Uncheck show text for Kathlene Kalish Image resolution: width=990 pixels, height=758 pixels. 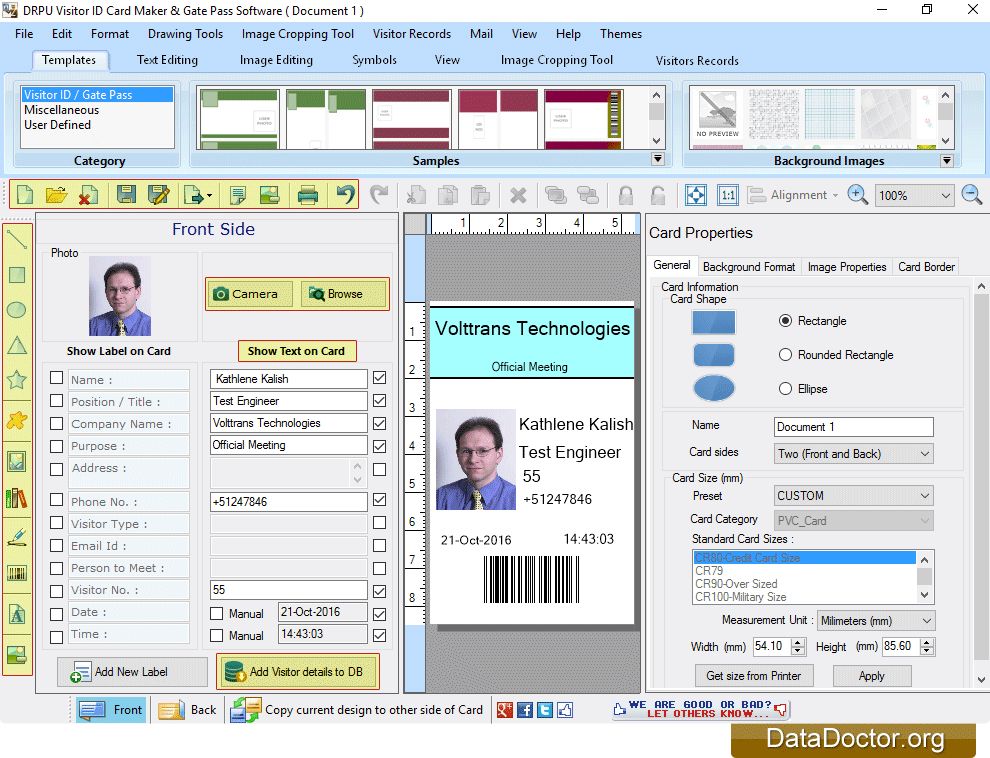click(x=379, y=377)
